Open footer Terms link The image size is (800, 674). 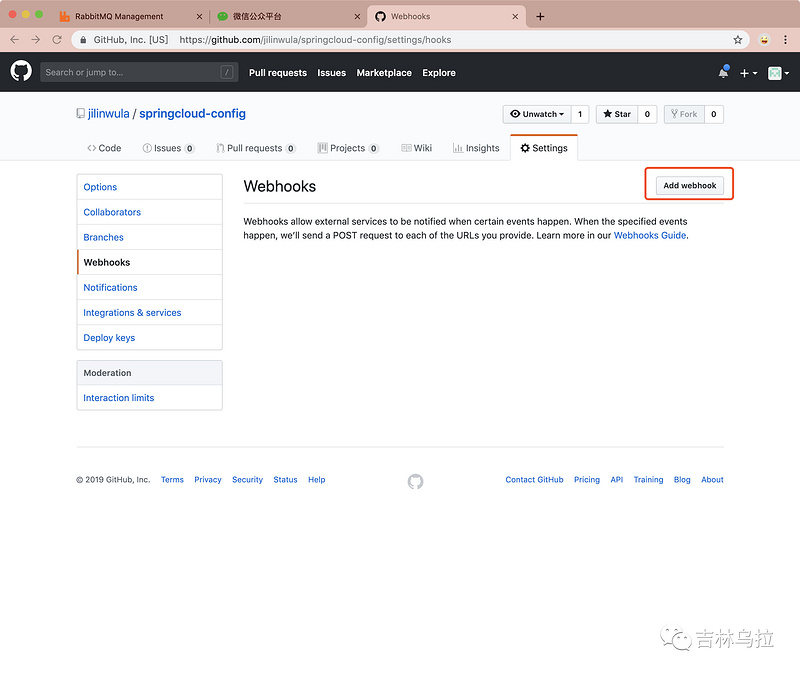coord(172,480)
